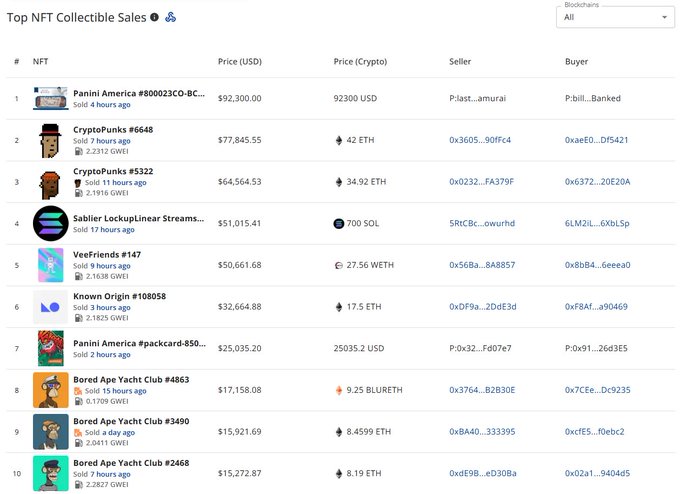
Task: Open seller address 0xdE9B...eD30Ba
Action: (483, 473)
